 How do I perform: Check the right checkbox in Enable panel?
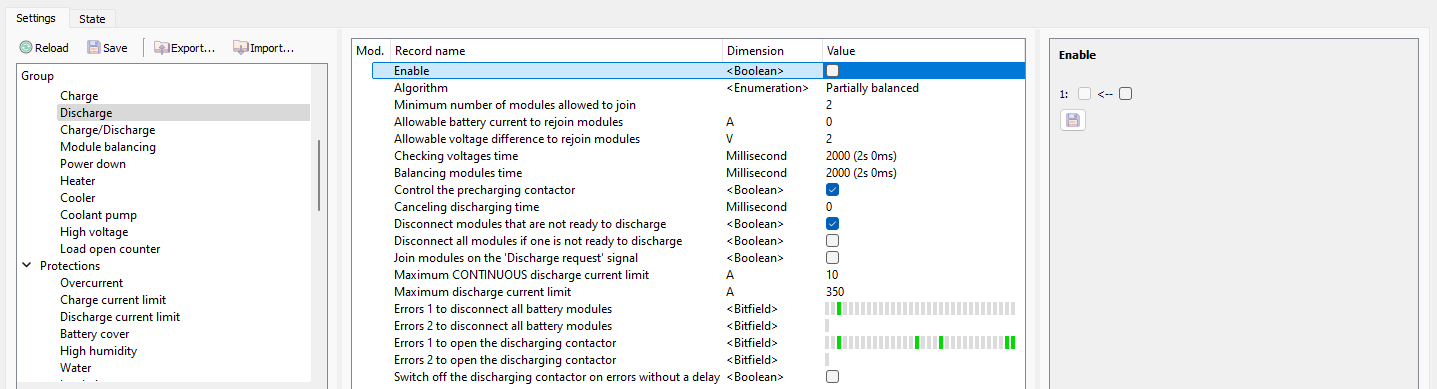tap(1125, 94)
